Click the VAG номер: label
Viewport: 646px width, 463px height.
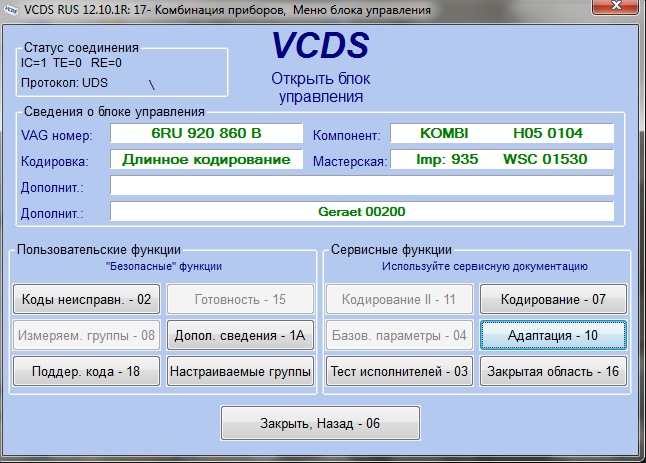(x=56, y=135)
